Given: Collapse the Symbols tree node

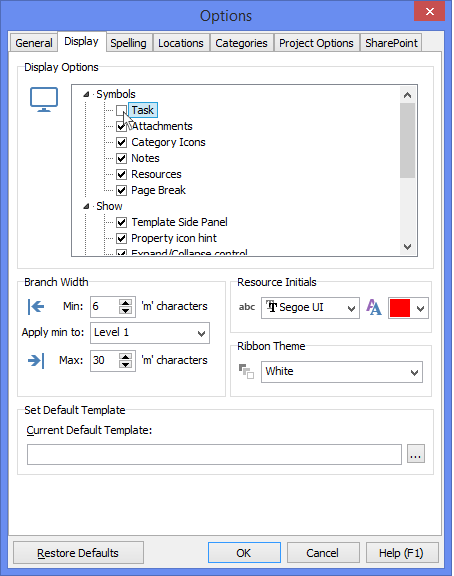Looking at the screenshot, I should click(x=86, y=94).
